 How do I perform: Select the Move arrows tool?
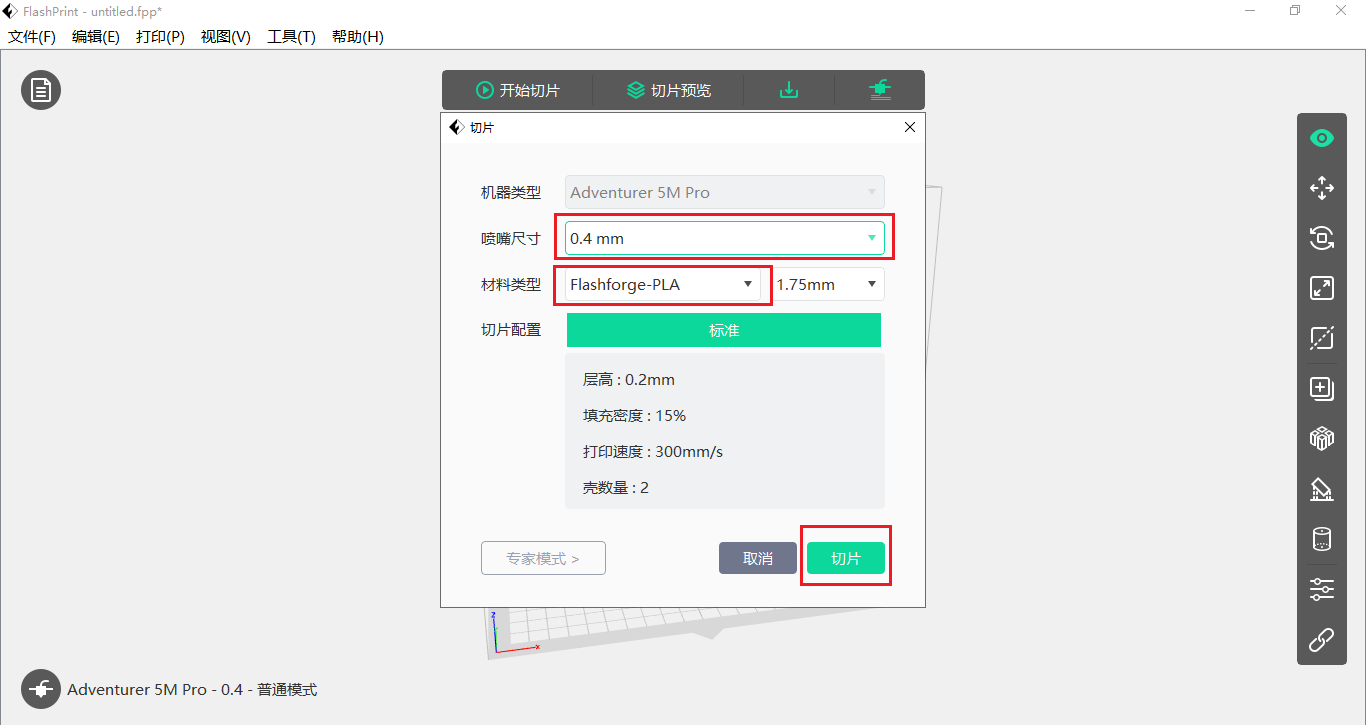tap(1322, 188)
